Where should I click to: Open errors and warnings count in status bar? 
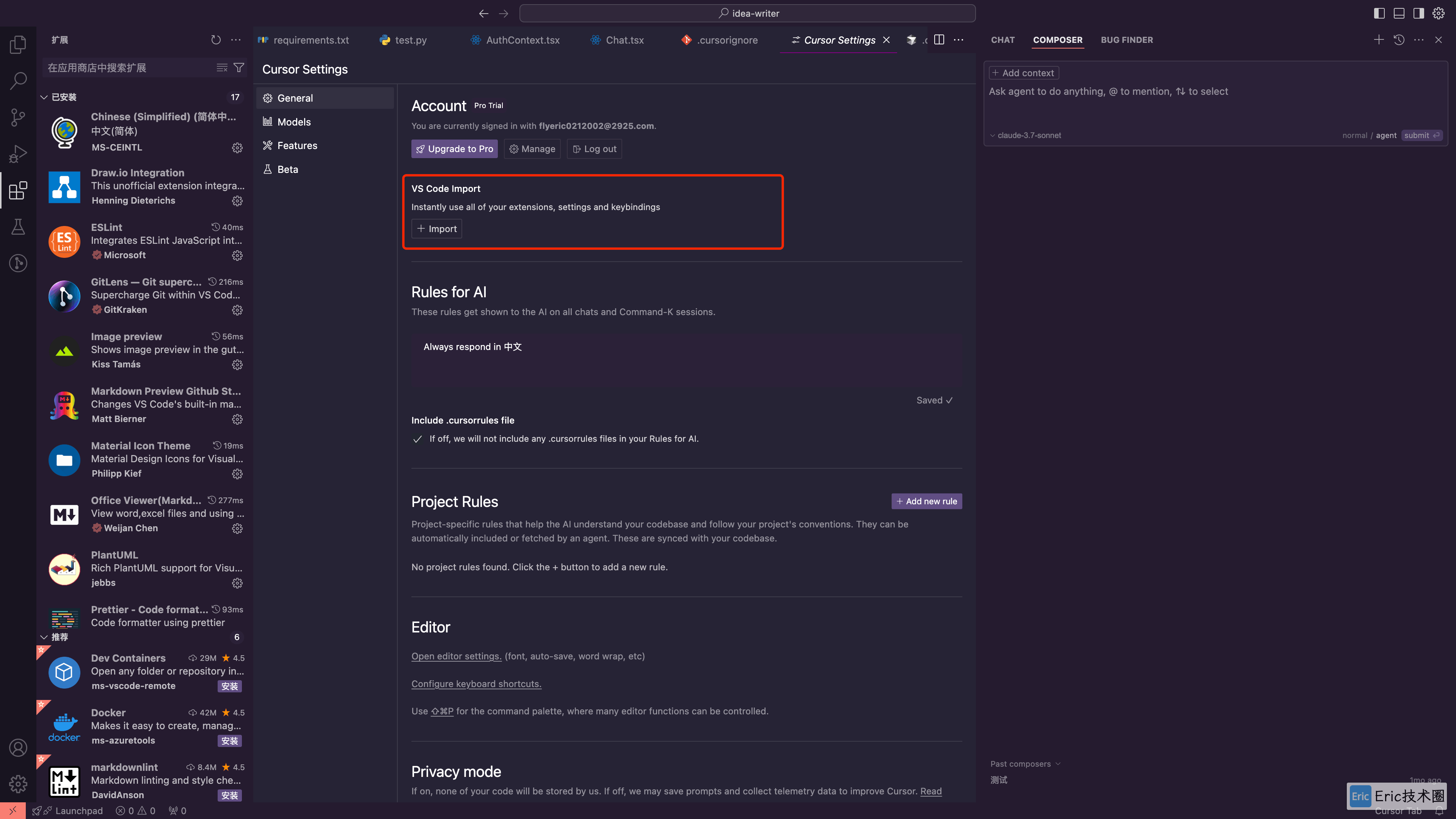[136, 811]
